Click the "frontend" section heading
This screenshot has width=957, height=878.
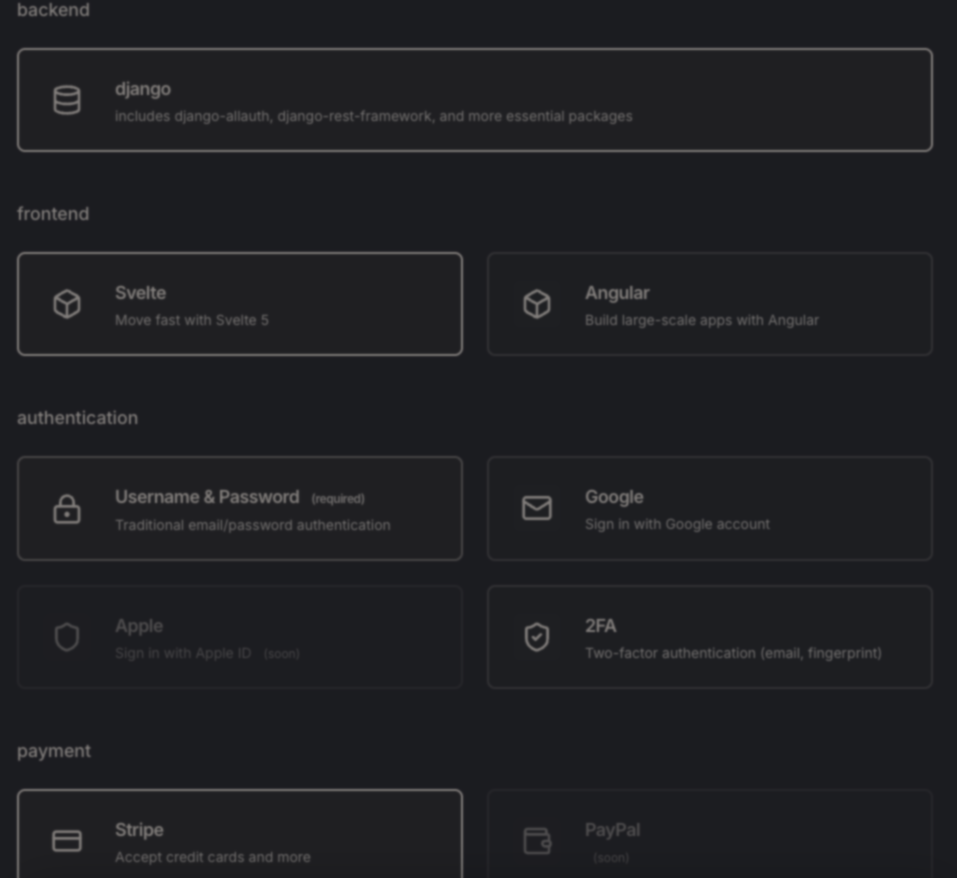[x=53, y=214]
